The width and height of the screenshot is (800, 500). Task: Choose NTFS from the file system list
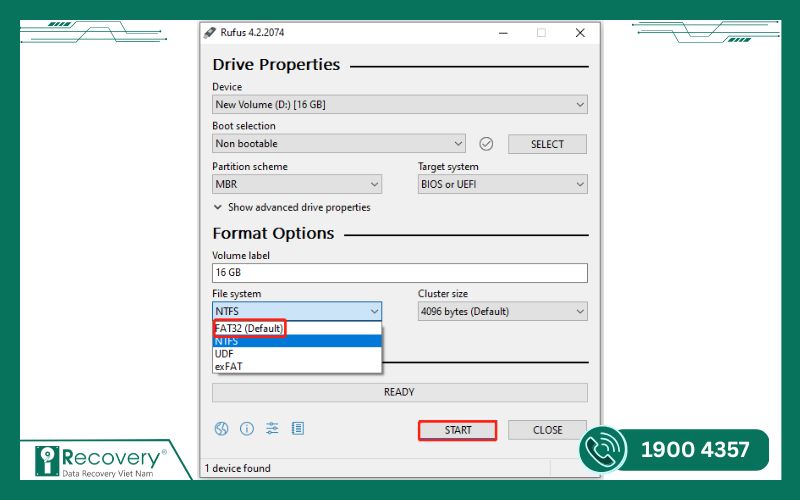pos(297,341)
